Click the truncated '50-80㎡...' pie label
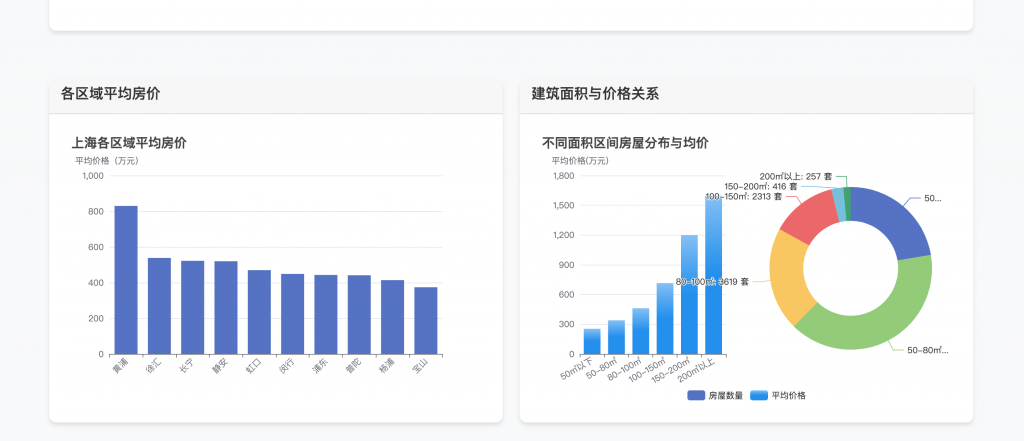Image resolution: width=1024 pixels, height=441 pixels. click(x=927, y=350)
